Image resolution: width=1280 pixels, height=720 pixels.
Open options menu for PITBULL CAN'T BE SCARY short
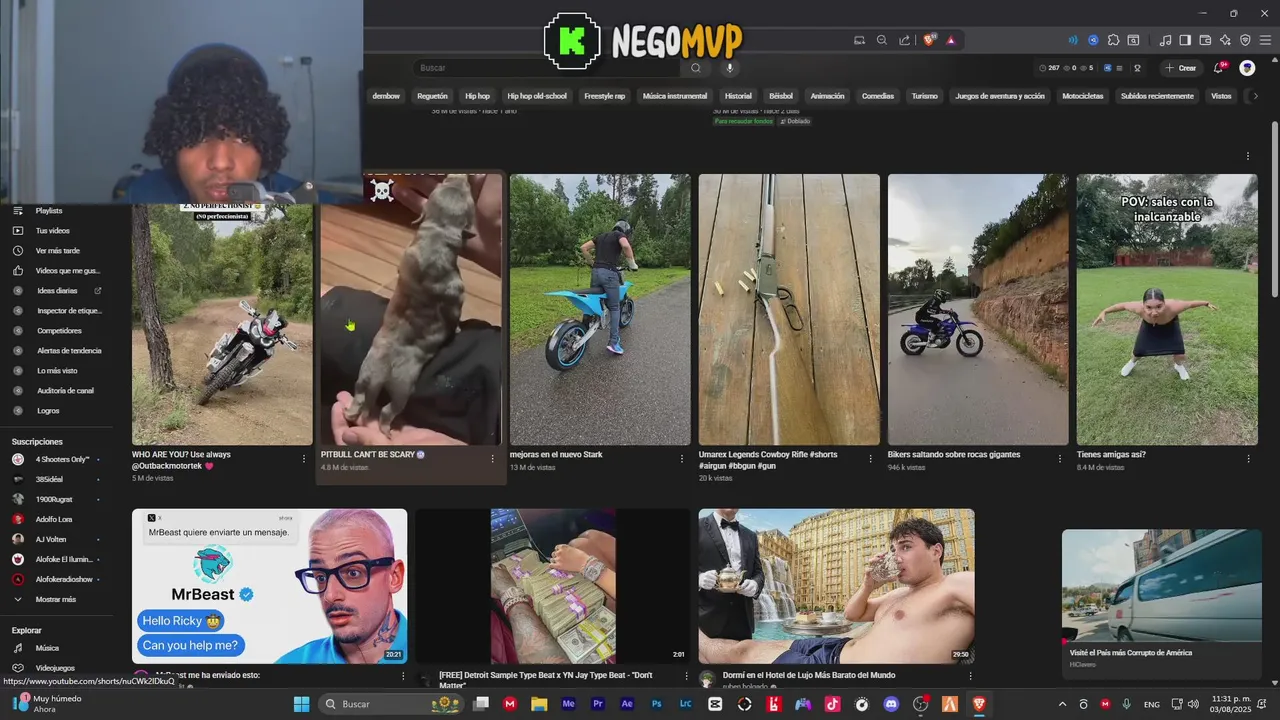pos(492,458)
